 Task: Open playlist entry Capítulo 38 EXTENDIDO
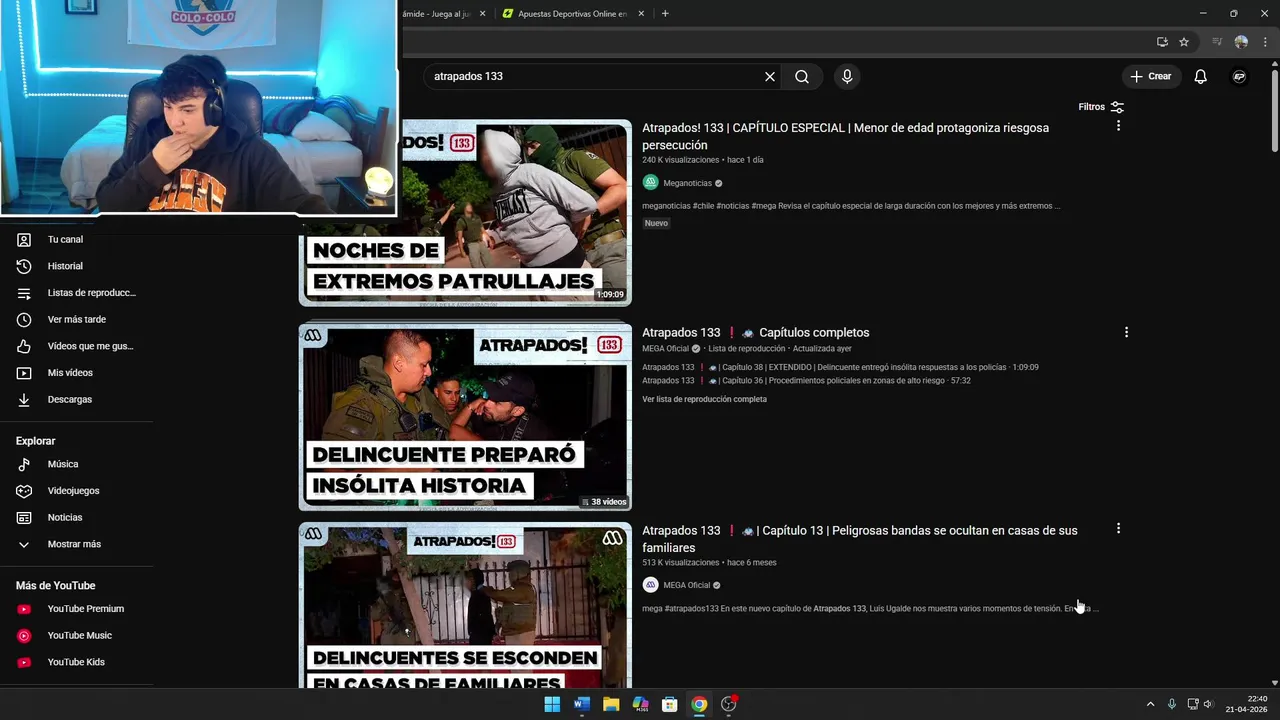(x=840, y=367)
